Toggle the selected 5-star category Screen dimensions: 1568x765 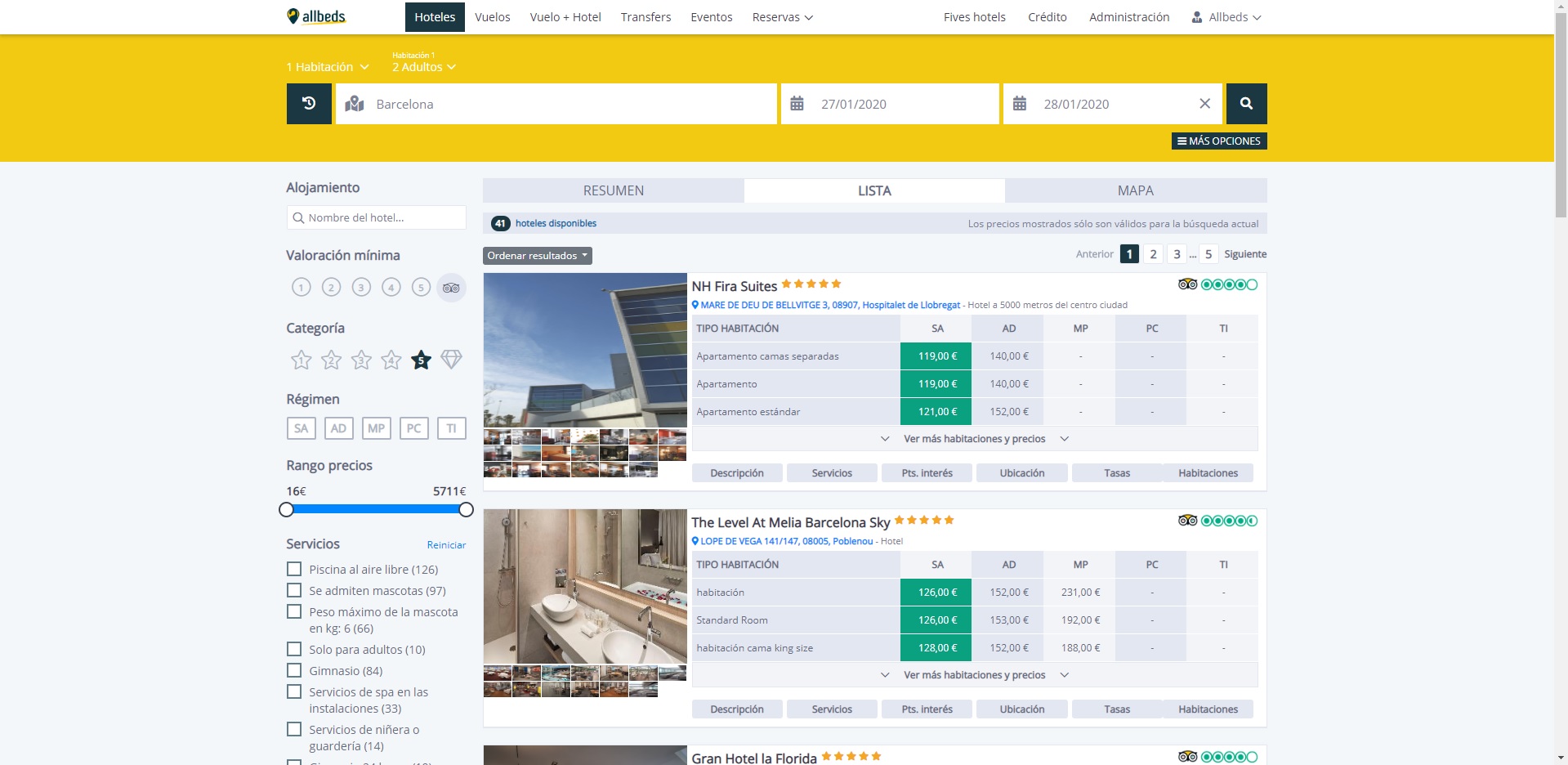tap(421, 360)
